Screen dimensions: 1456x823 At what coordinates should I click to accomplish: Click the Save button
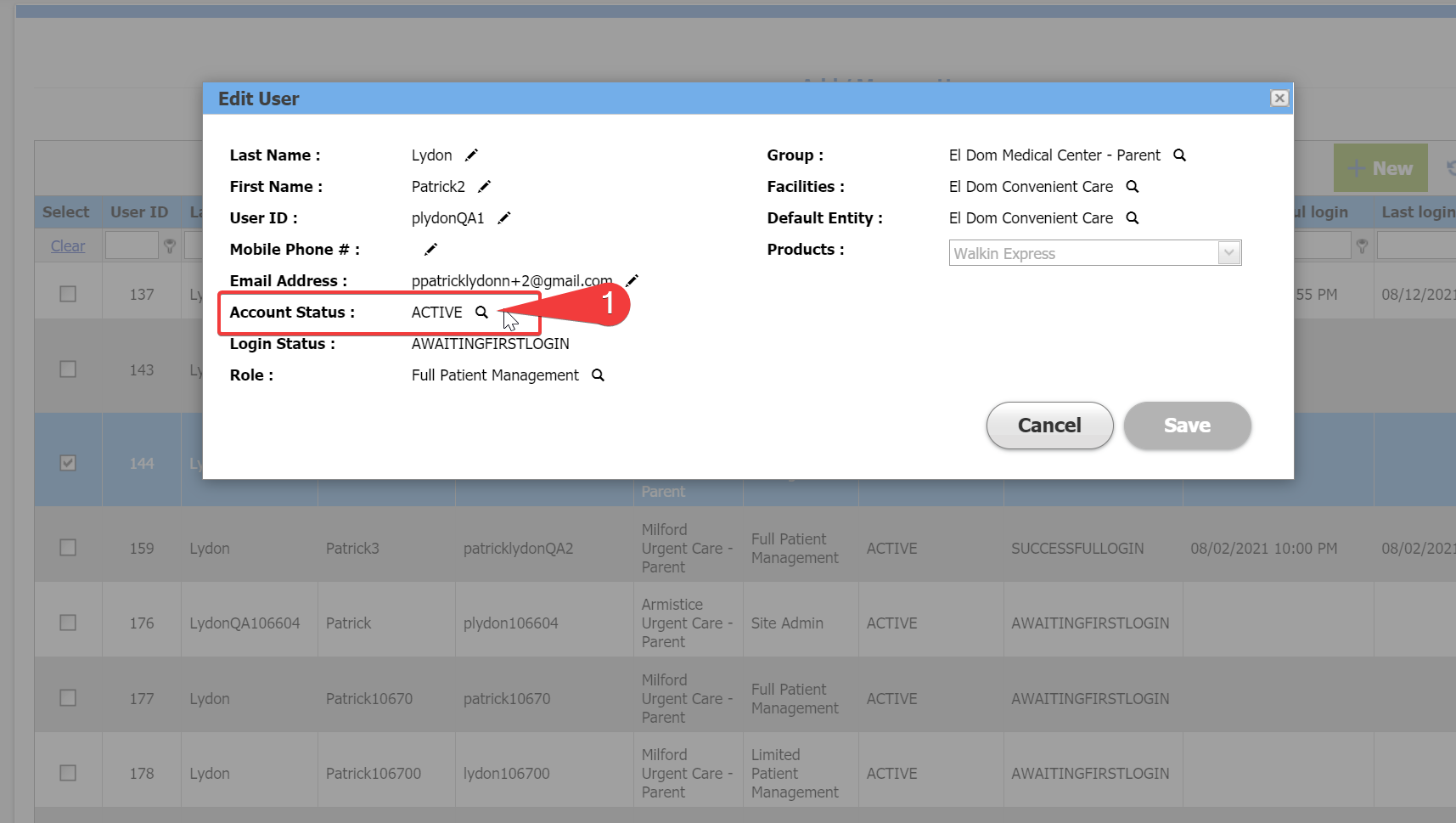(1186, 426)
